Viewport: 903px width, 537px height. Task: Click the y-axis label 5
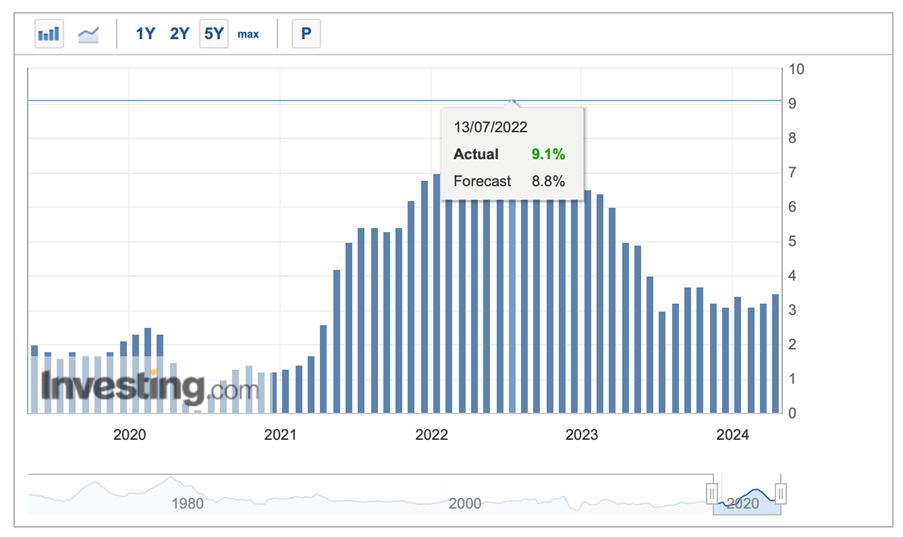792,241
